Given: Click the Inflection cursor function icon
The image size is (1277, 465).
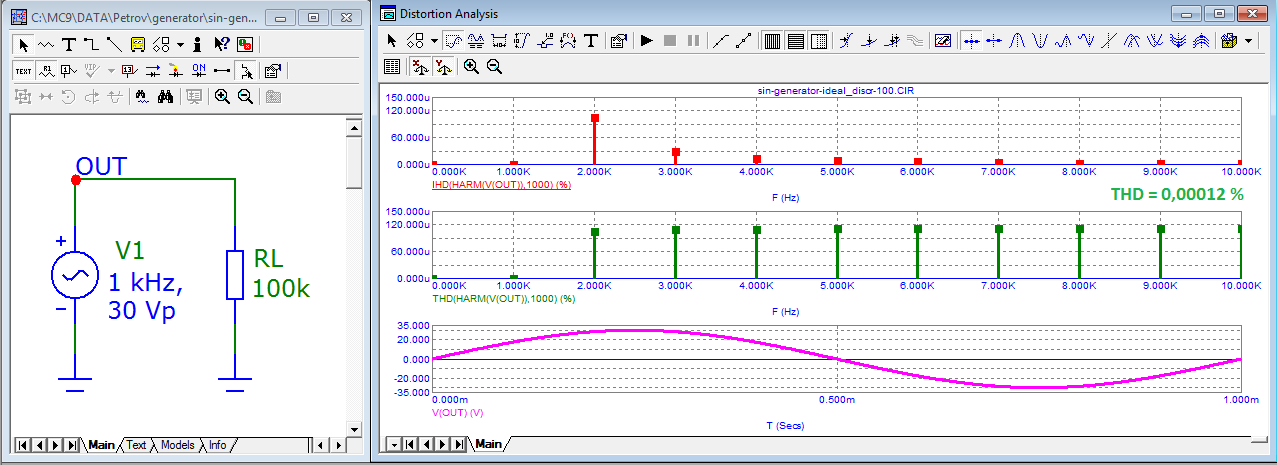Looking at the screenshot, I should tap(1109, 41).
